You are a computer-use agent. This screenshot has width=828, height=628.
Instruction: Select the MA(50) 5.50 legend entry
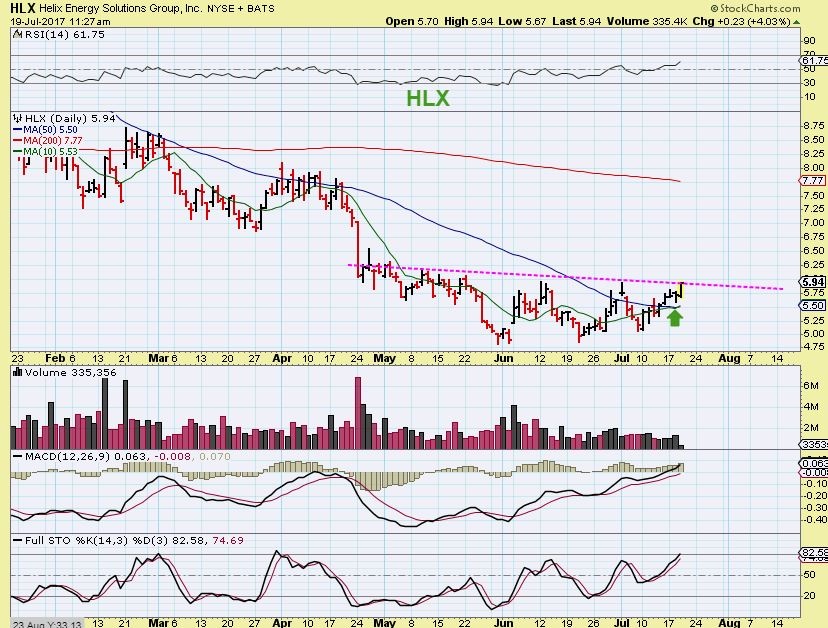click(x=40, y=129)
